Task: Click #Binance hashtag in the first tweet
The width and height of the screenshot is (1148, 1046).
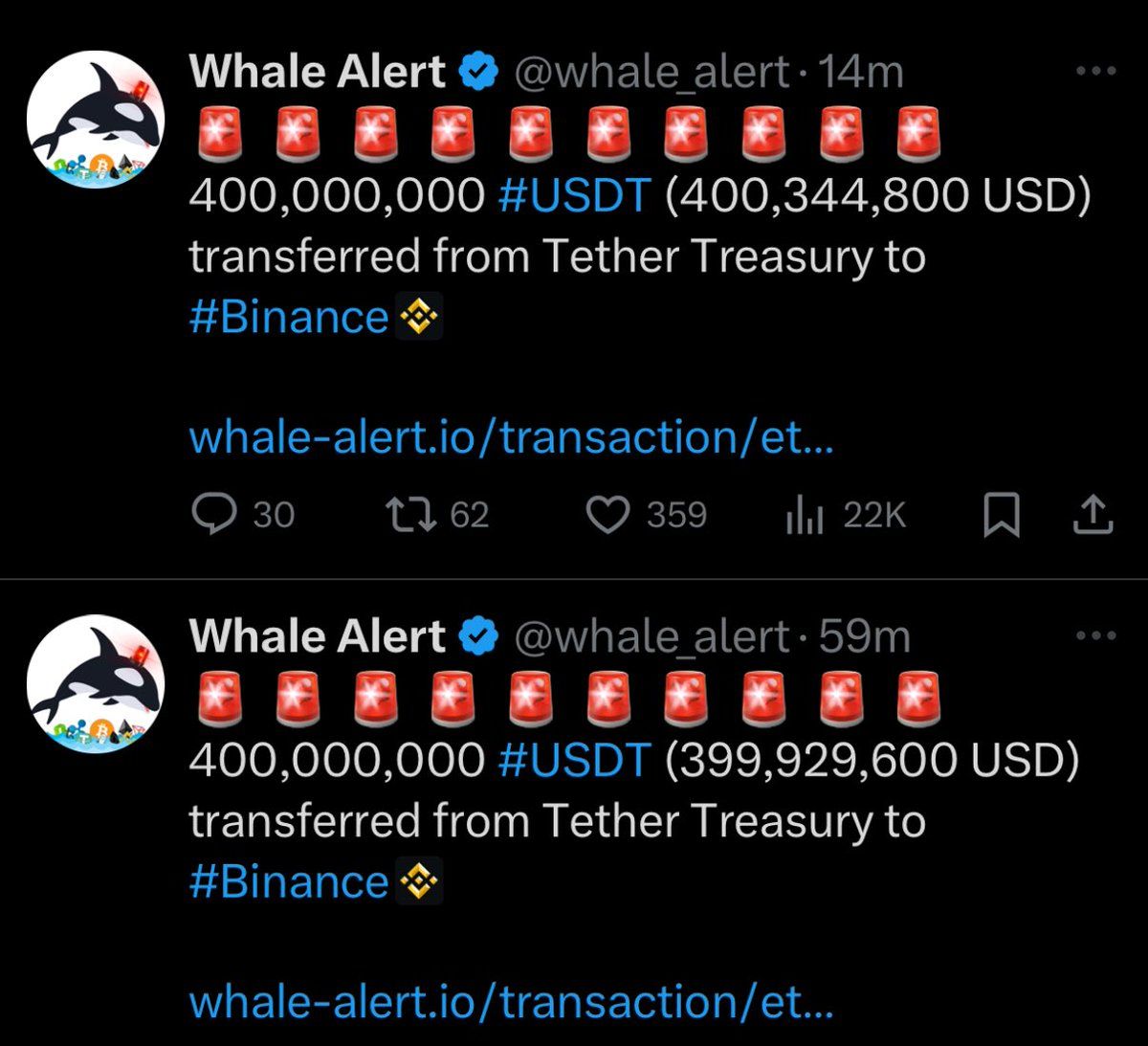Action: [289, 317]
